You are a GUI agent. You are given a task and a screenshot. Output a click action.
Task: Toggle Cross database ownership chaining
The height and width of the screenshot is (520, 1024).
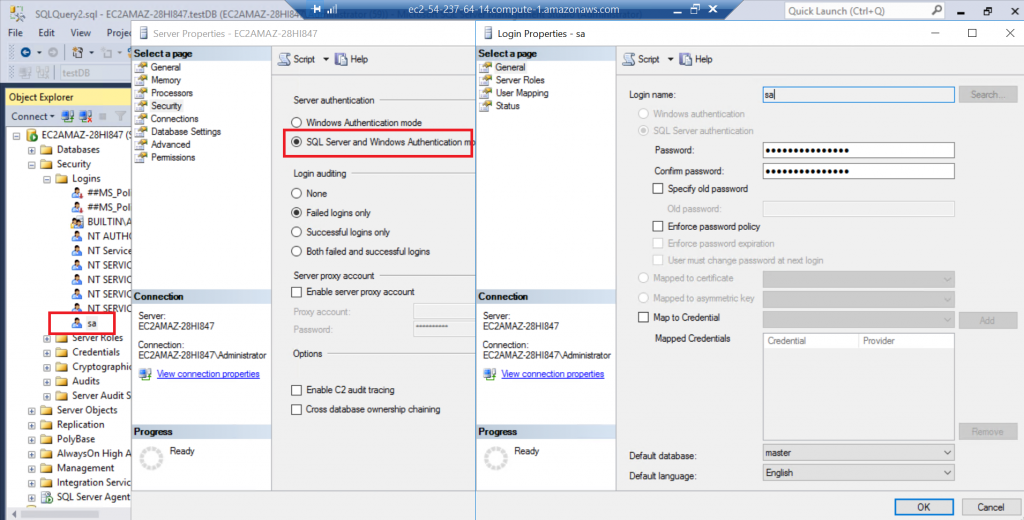(x=296, y=410)
